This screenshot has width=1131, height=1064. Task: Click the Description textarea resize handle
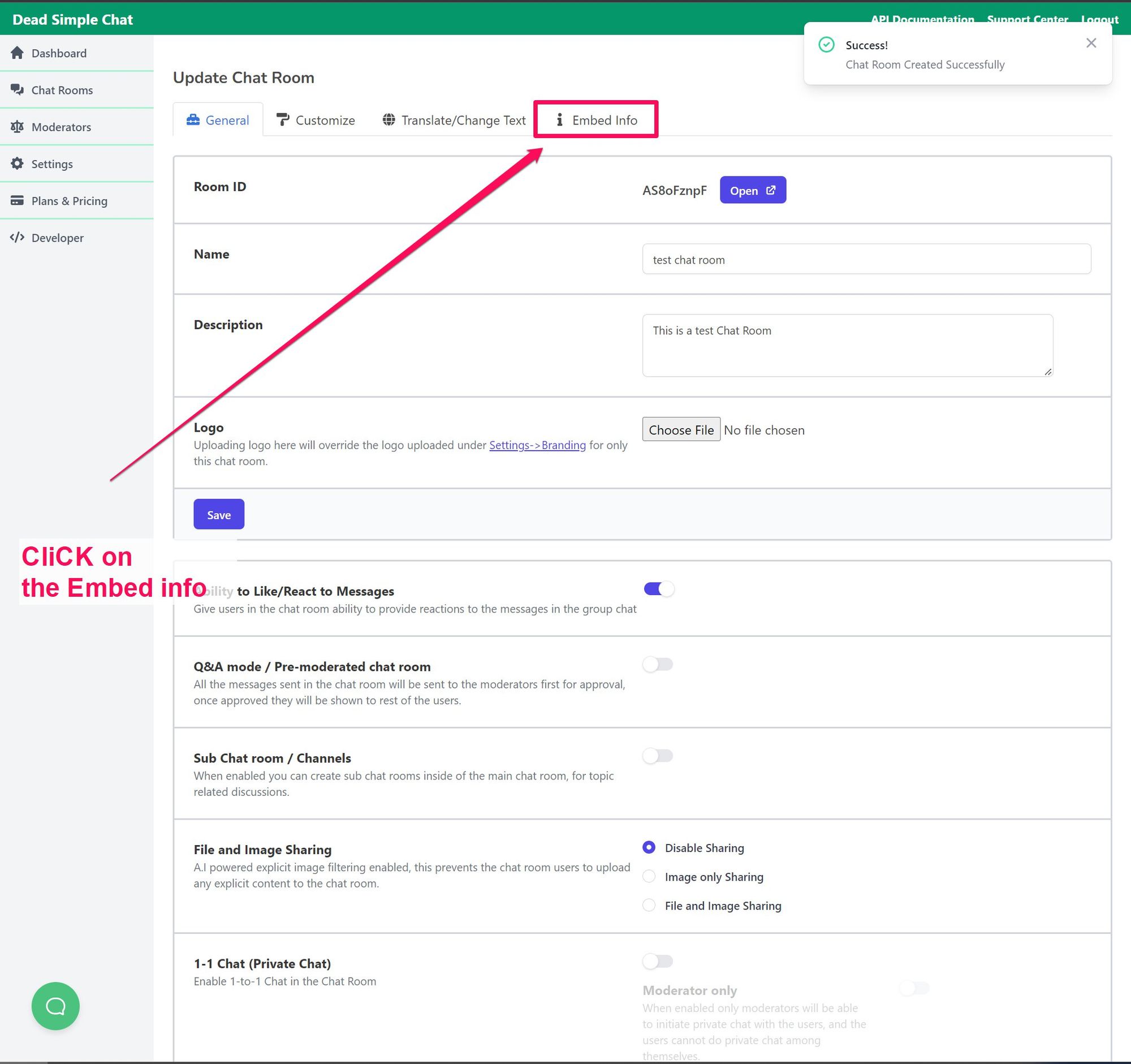pyautogui.click(x=1048, y=372)
